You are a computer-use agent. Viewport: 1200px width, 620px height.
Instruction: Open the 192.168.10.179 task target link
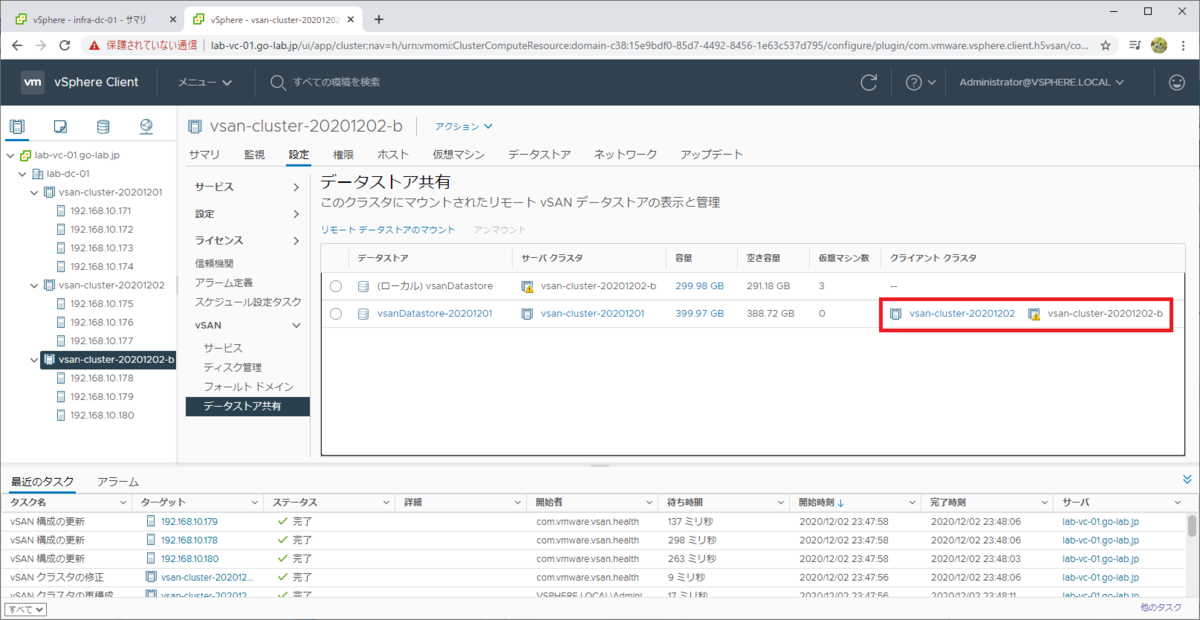click(x=189, y=521)
